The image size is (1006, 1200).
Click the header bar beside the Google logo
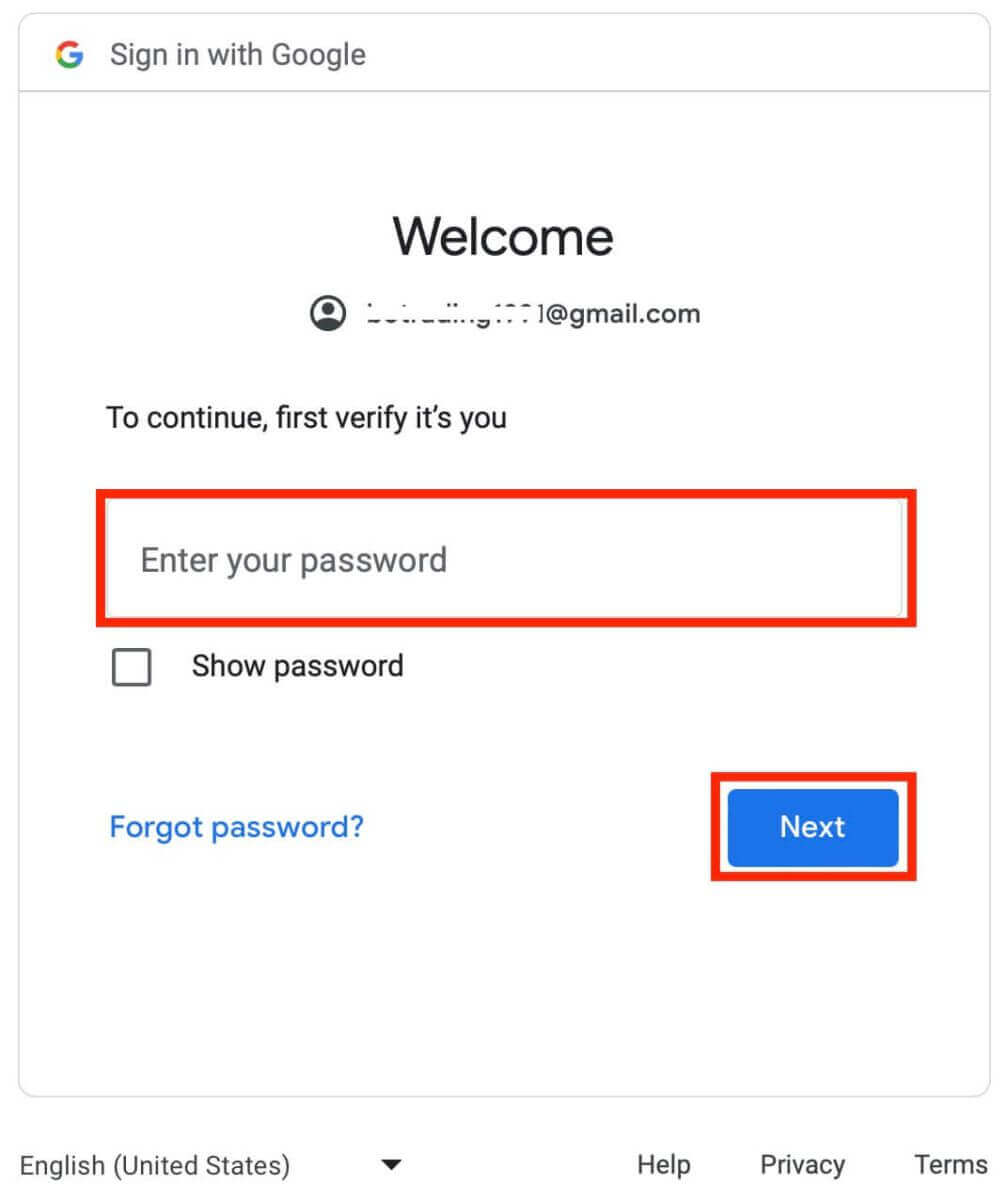pyautogui.click(x=504, y=53)
